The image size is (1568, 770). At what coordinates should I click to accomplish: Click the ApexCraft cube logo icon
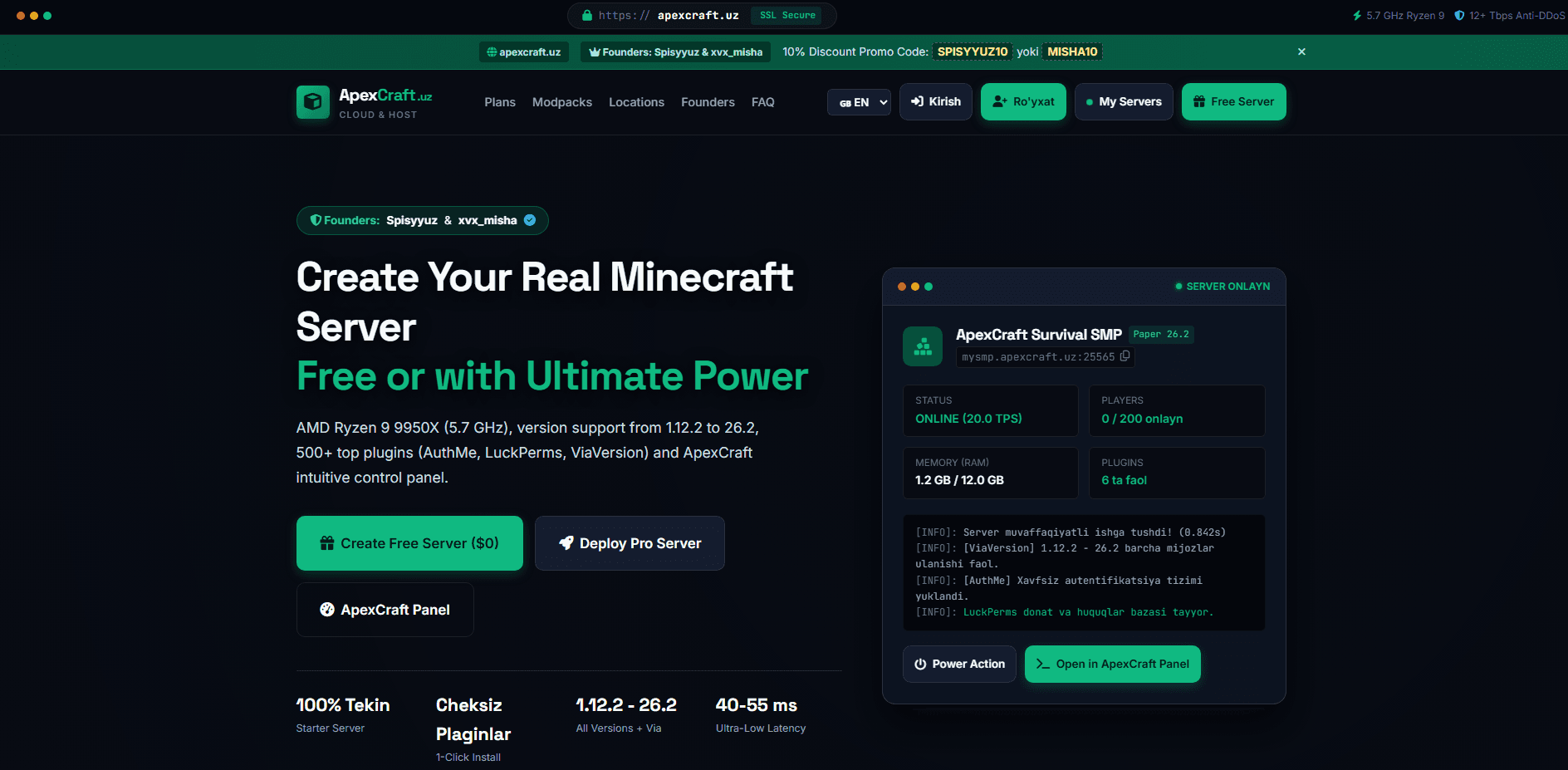pyautogui.click(x=313, y=102)
